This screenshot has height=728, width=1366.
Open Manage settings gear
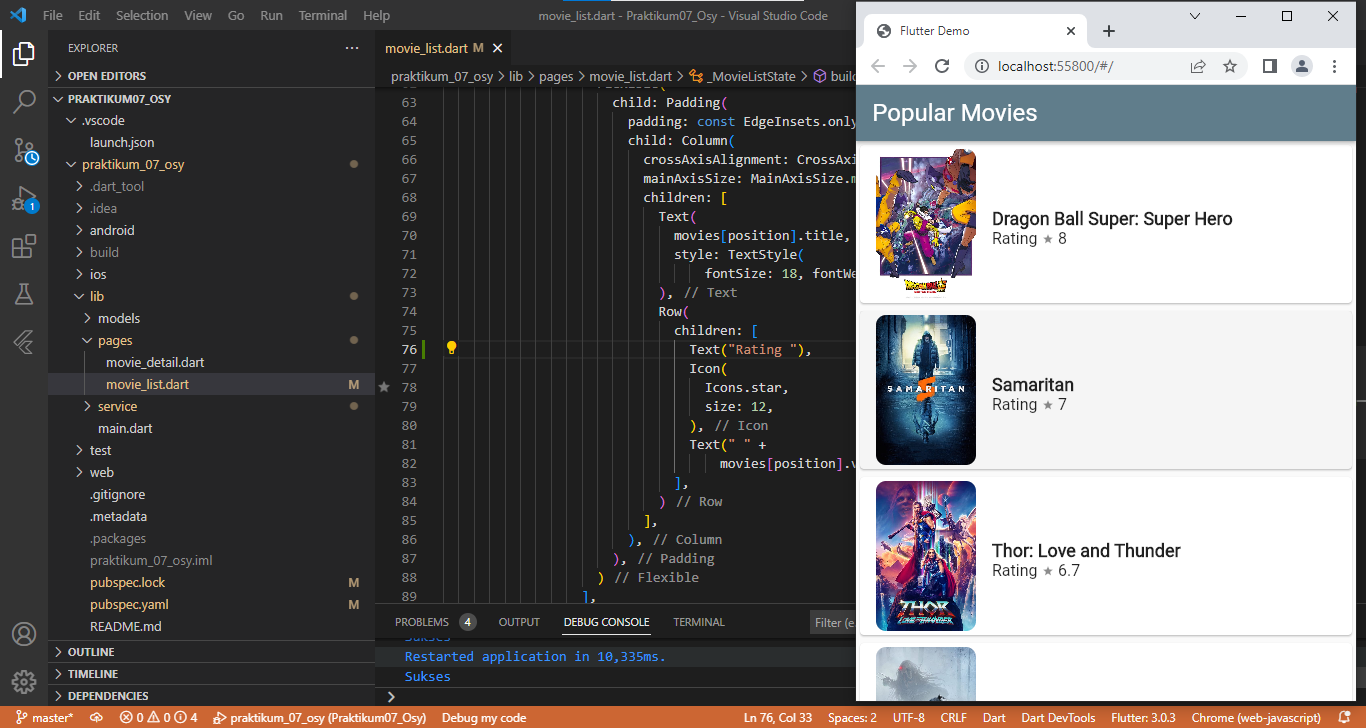[24, 682]
